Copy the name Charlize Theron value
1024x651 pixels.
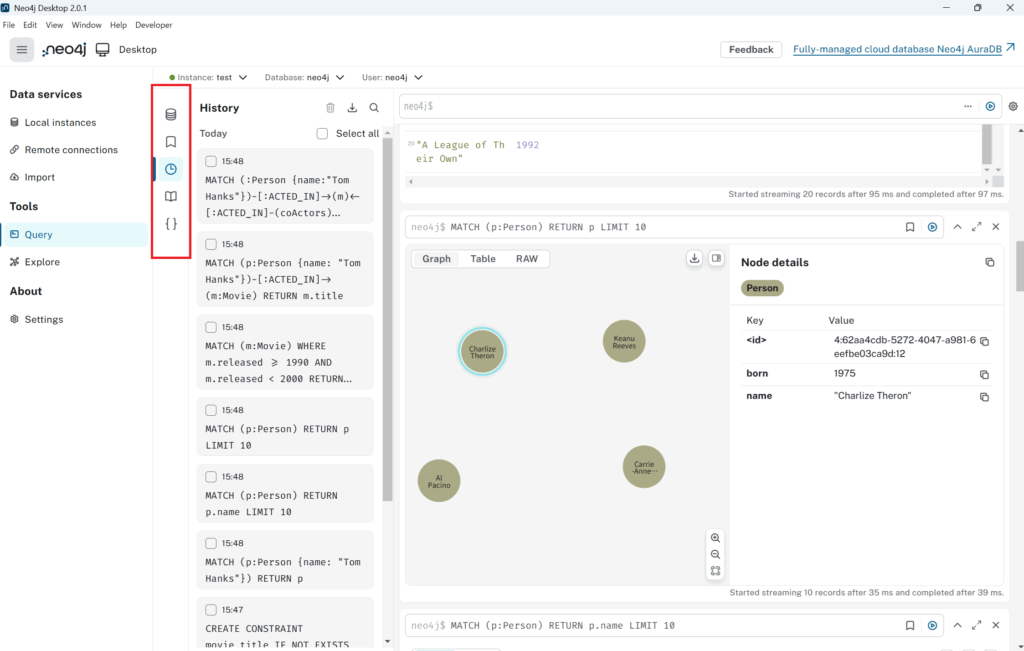tap(984, 397)
